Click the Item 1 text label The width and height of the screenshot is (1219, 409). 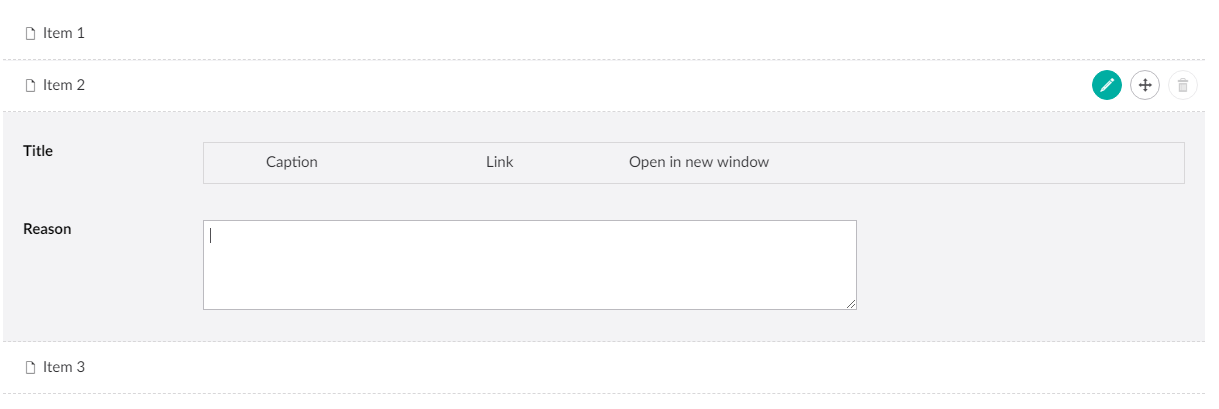click(64, 33)
